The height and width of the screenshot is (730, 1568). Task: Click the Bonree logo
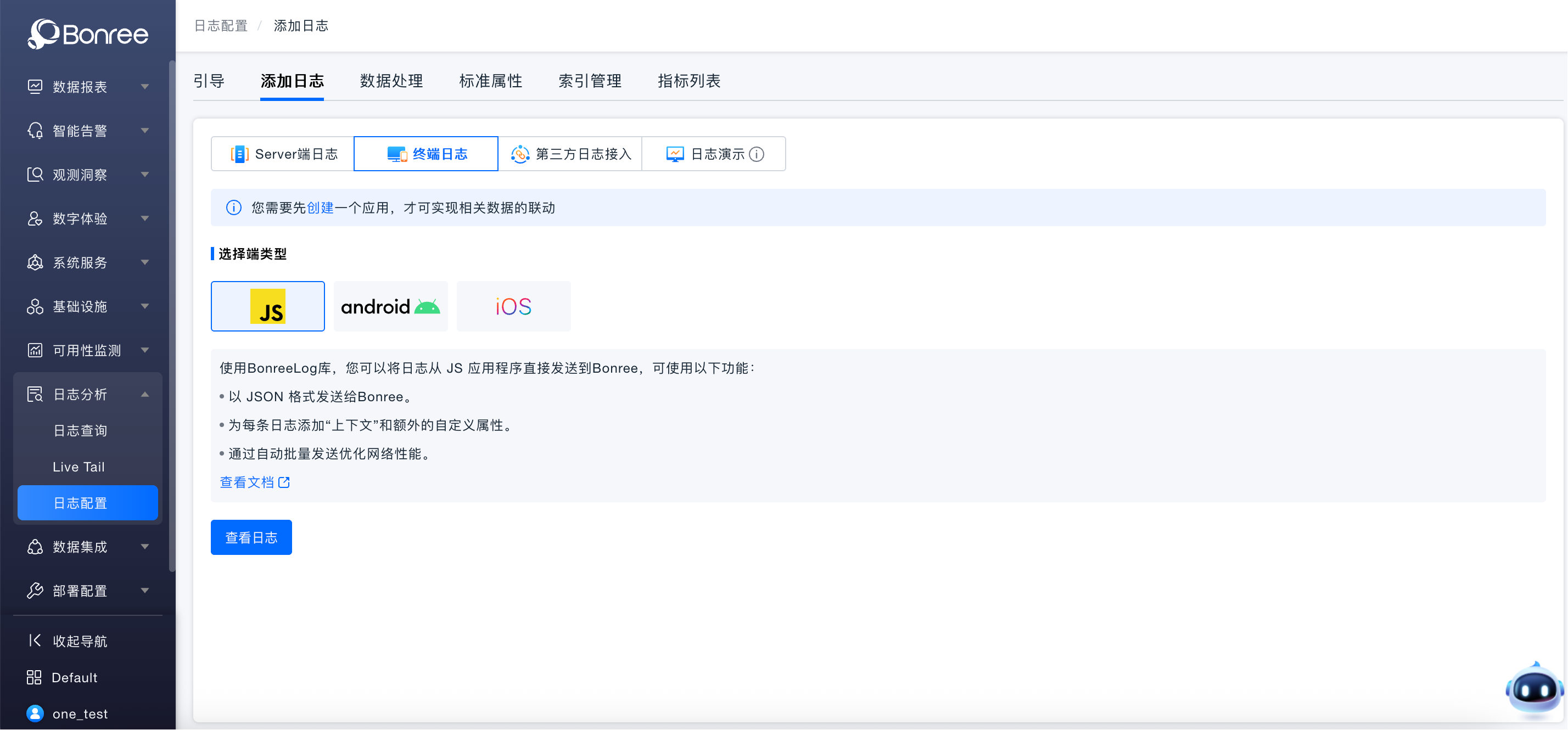pos(88,33)
